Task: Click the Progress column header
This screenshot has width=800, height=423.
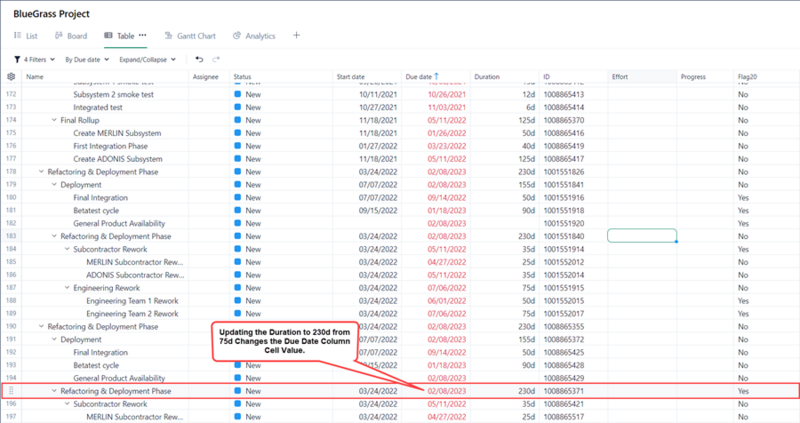Action: 693,77
